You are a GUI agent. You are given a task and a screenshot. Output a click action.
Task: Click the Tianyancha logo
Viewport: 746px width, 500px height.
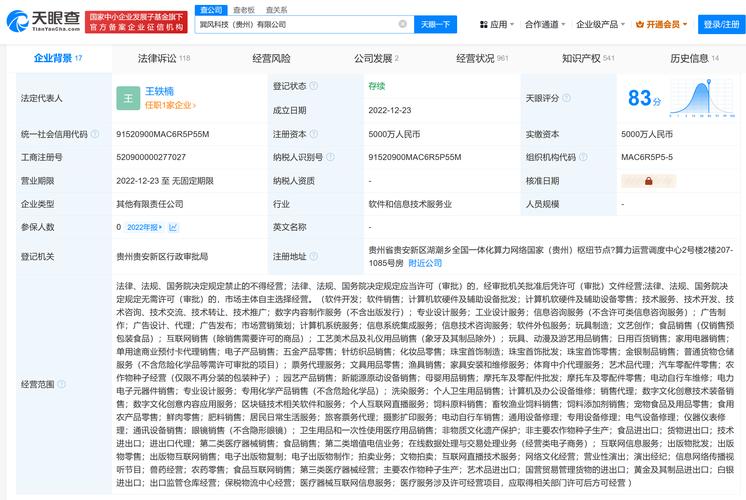click(x=43, y=20)
